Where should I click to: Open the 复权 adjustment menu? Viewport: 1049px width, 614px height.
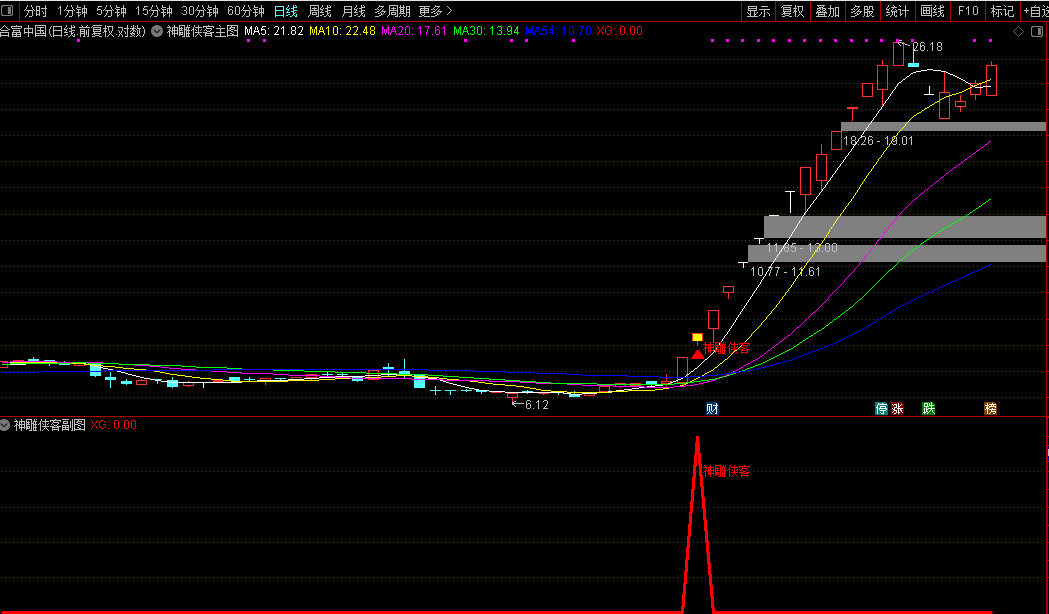tap(793, 11)
